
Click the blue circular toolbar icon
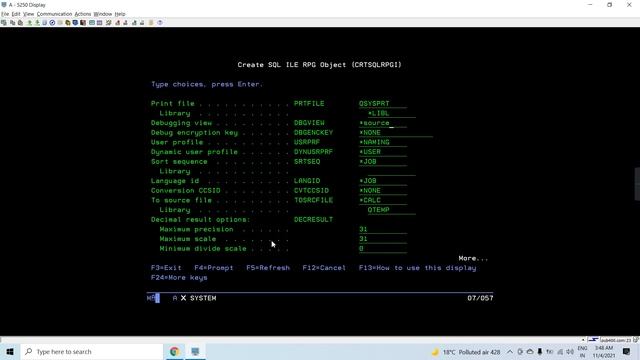tap(52, 23)
